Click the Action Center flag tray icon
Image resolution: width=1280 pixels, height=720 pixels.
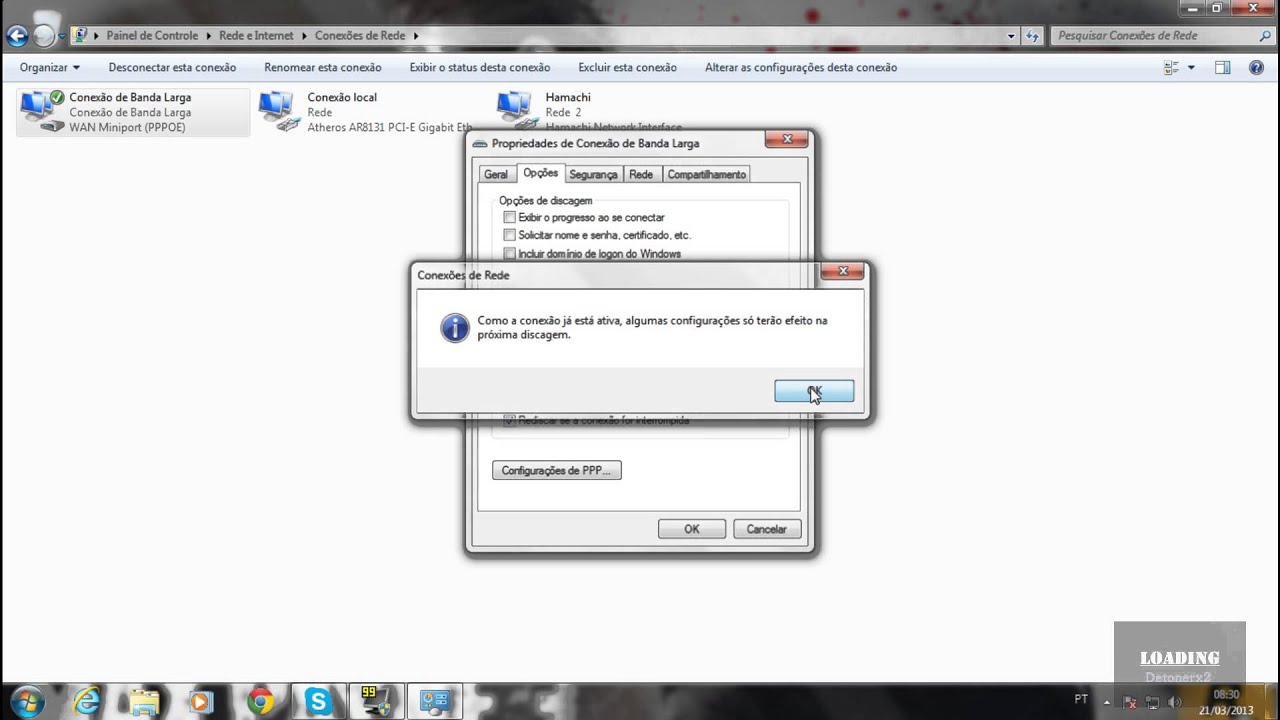[x=1130, y=702]
